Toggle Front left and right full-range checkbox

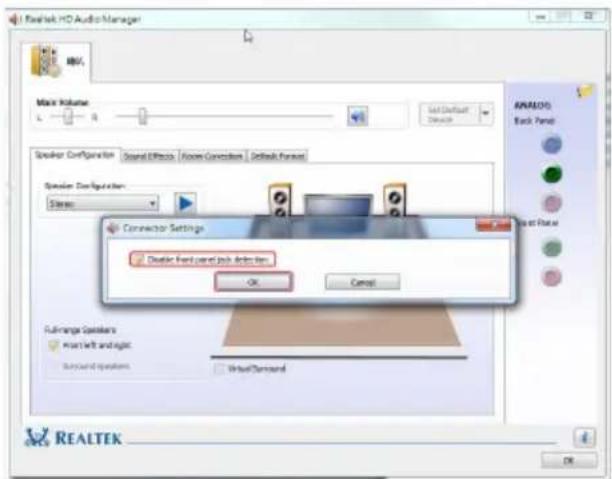53,345
